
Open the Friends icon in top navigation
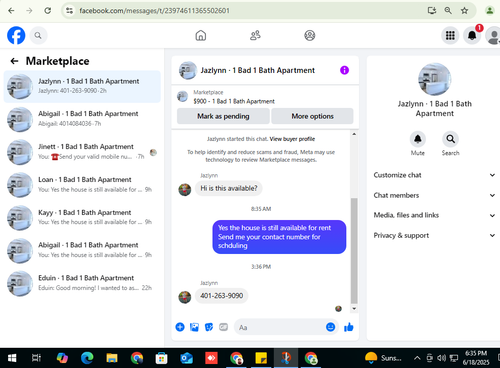[x=255, y=35]
